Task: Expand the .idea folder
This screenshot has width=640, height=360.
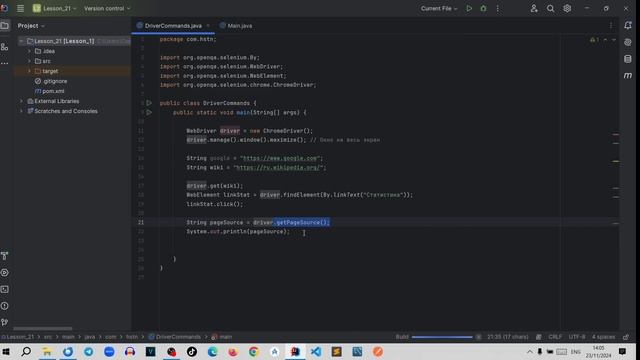Action: 29,51
